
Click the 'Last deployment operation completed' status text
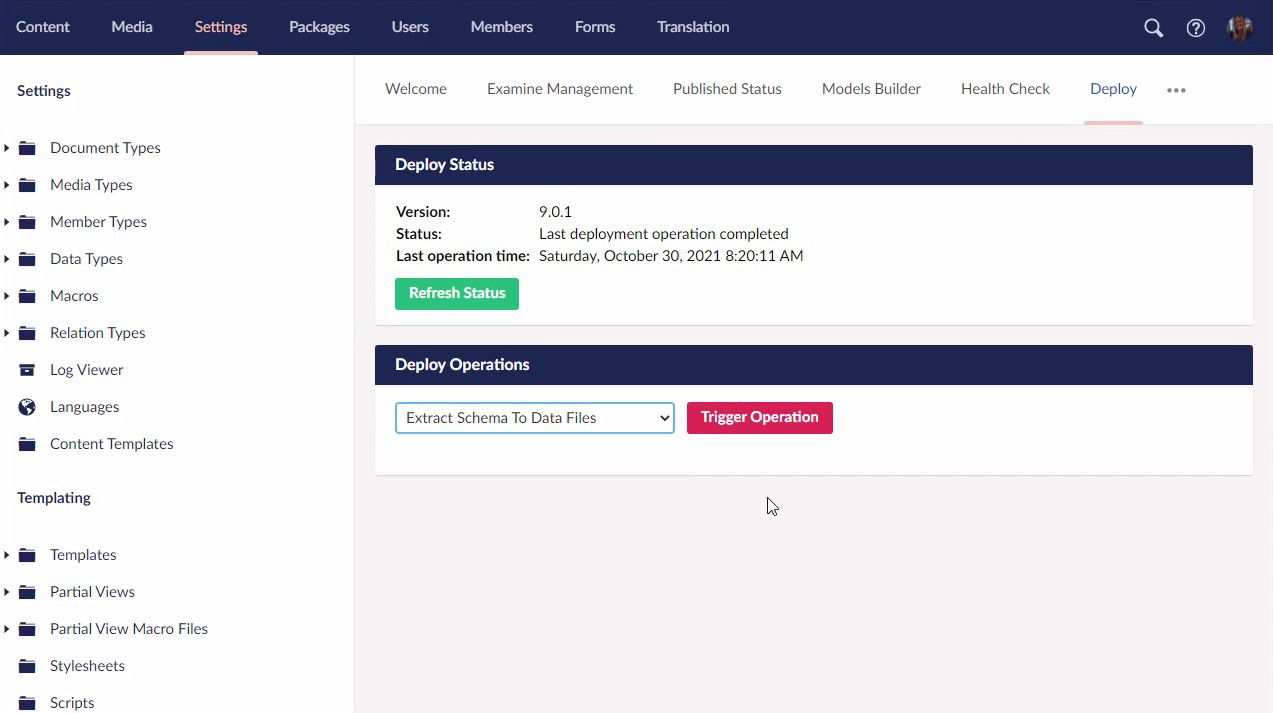tap(664, 234)
